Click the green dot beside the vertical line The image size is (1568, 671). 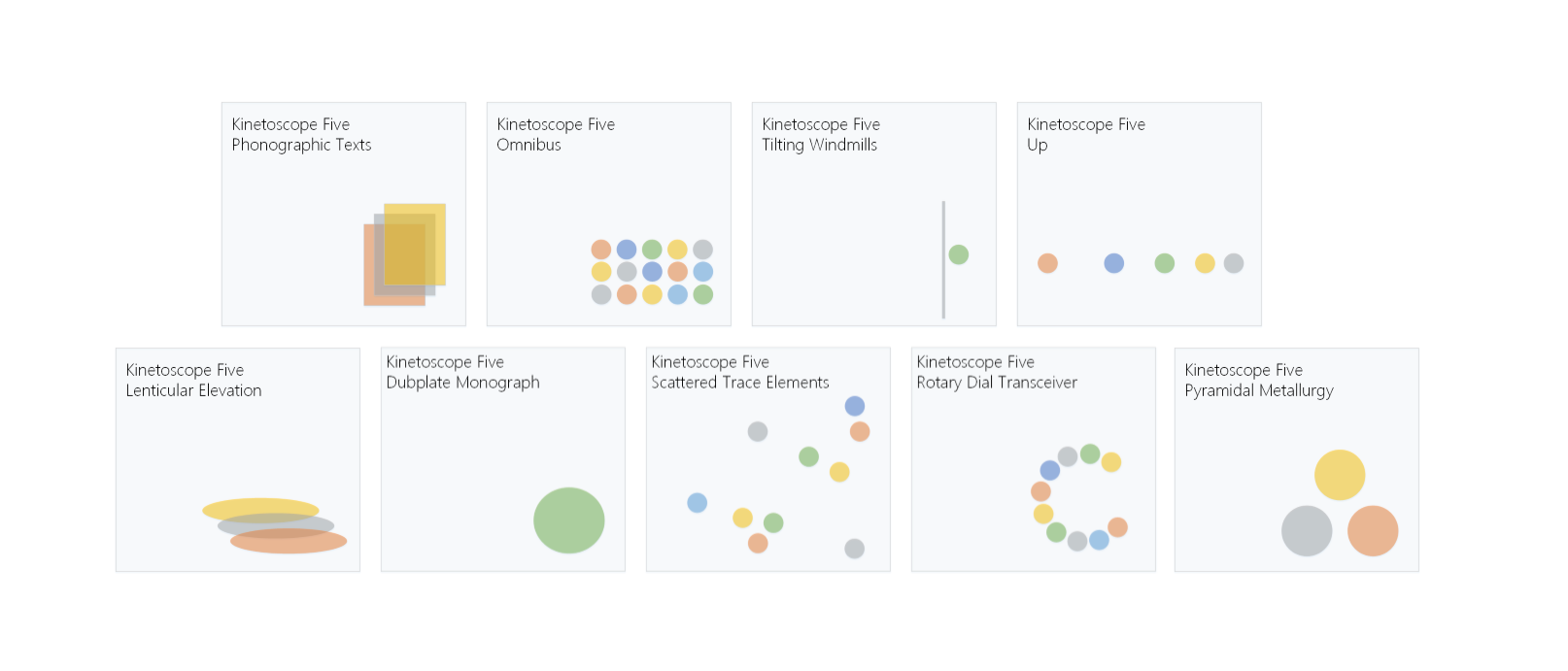[959, 254]
